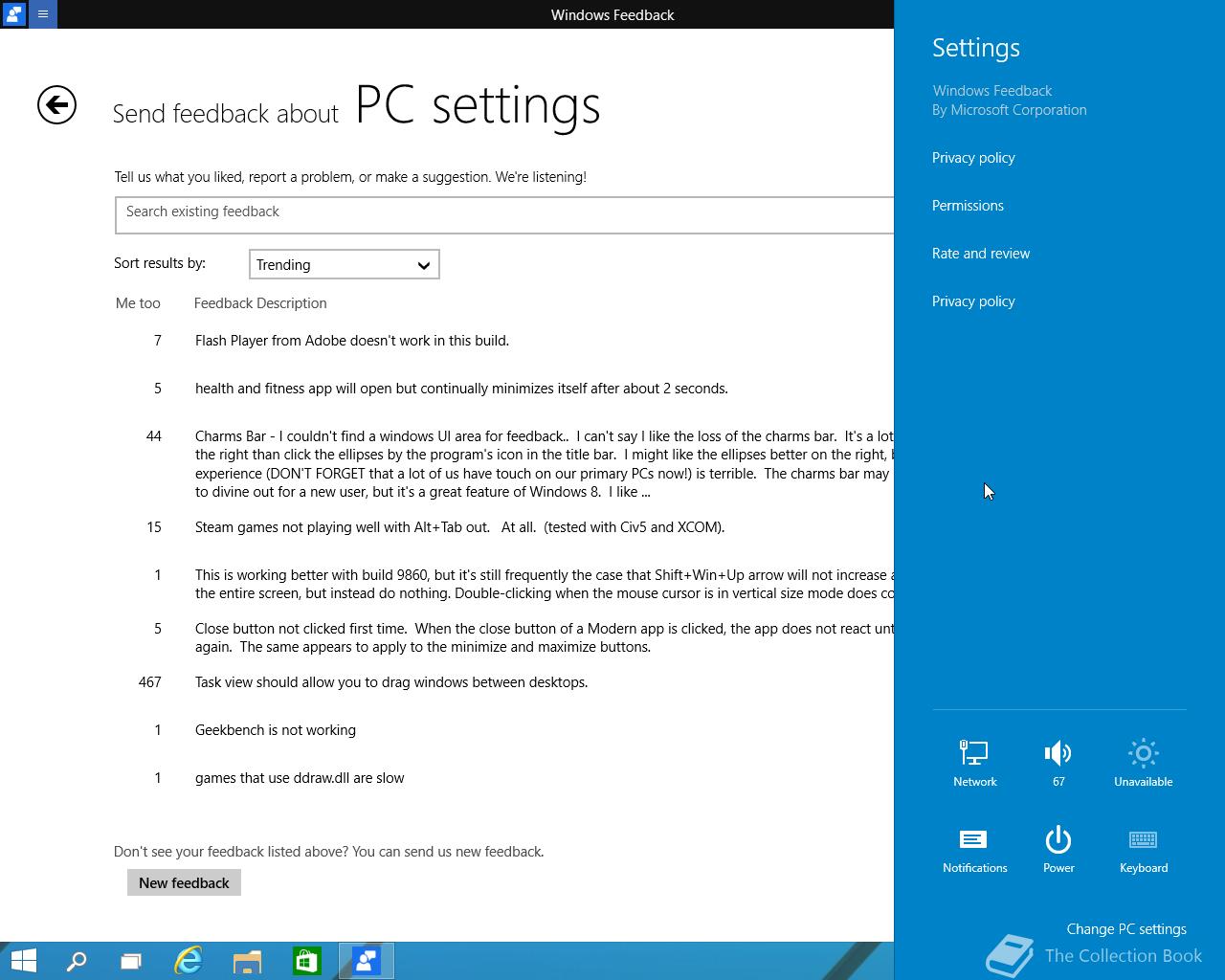Screen dimensions: 1225x980
Task: Click the 7 Me too count
Action: coord(158,341)
